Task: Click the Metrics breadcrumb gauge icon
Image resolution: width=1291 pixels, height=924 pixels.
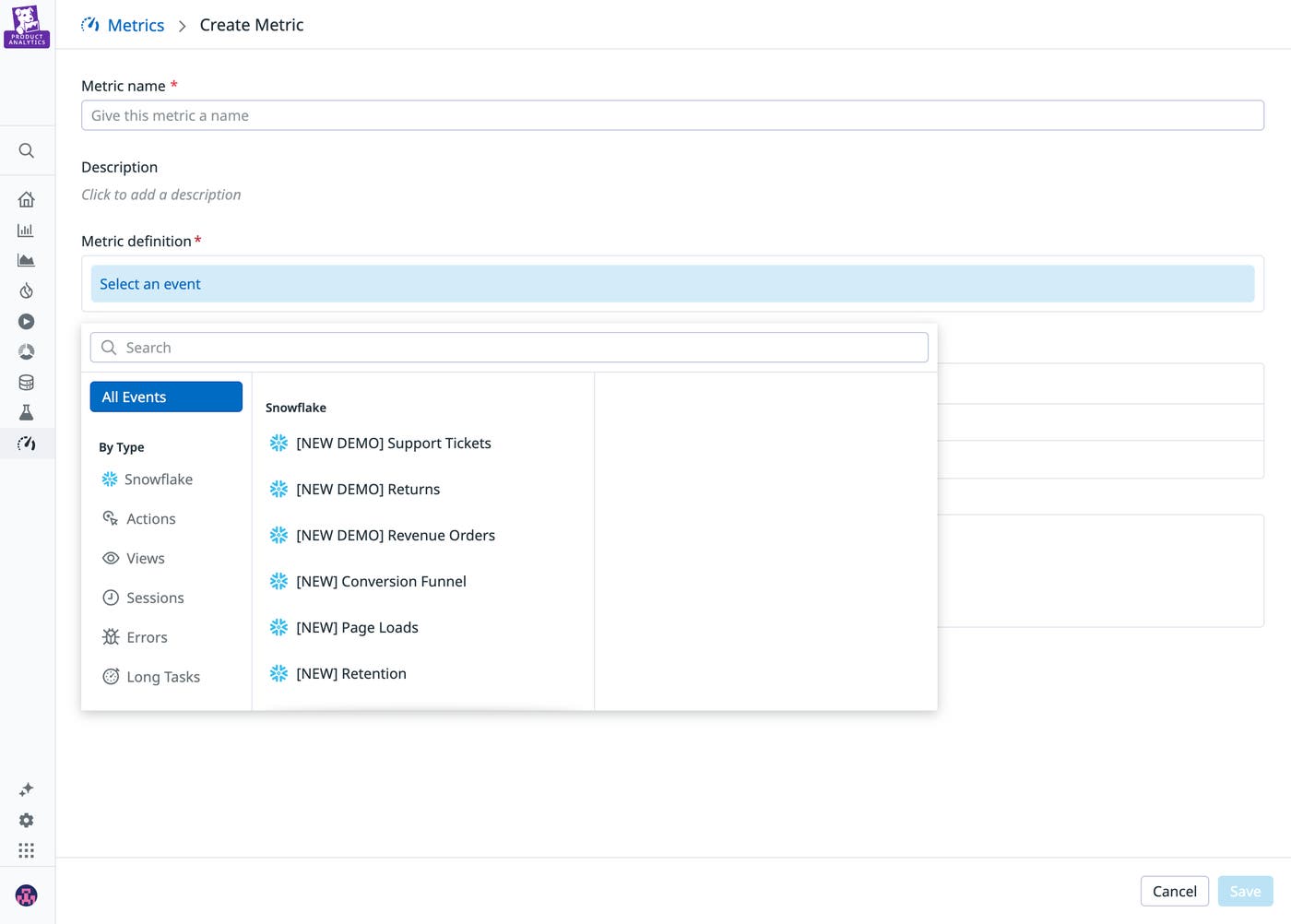Action: 90,25
